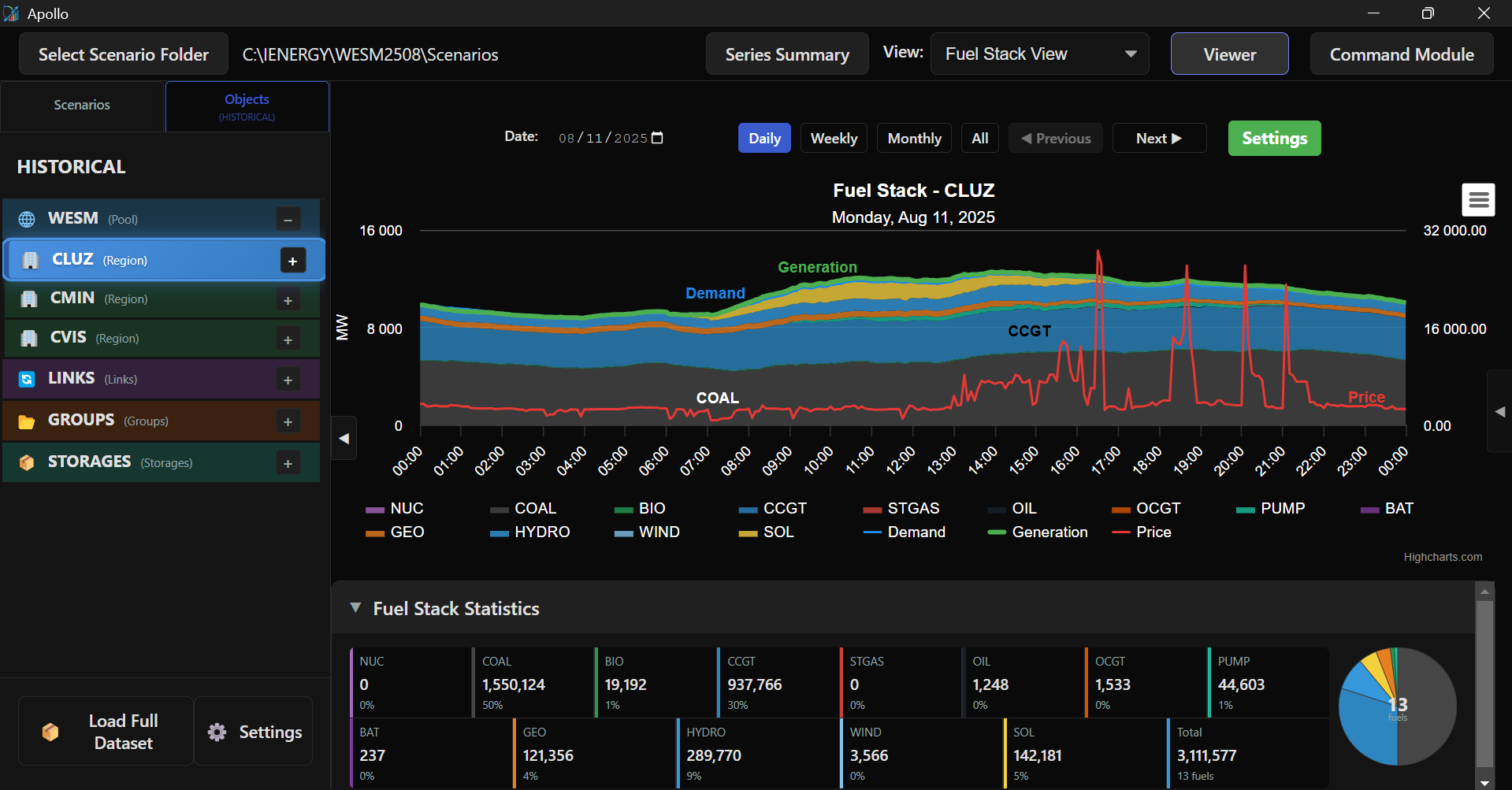The height and width of the screenshot is (790, 1512).
Task: Open the Fuel Stack View dropdown
Action: [1039, 54]
